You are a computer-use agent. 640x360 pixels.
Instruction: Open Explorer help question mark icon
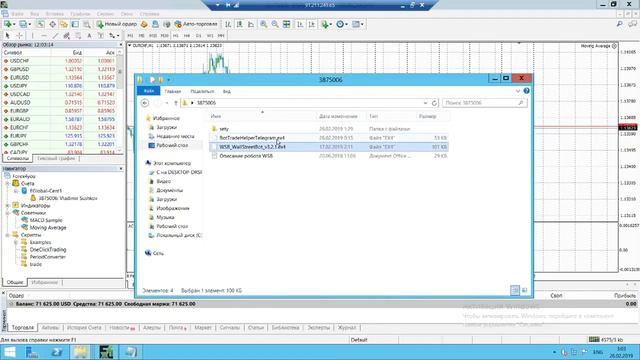tap(527, 91)
